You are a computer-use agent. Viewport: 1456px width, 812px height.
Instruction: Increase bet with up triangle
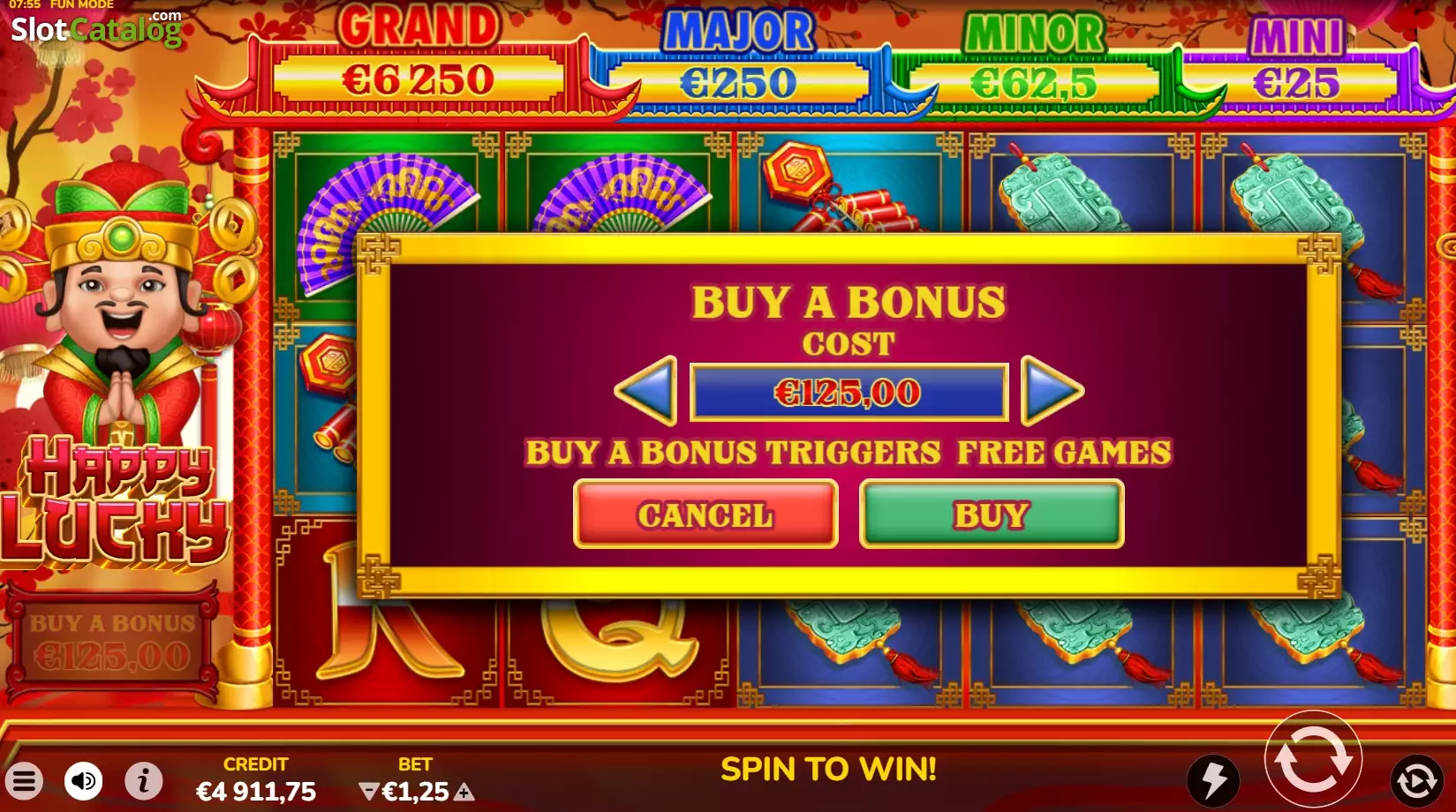pyautogui.click(x=464, y=792)
